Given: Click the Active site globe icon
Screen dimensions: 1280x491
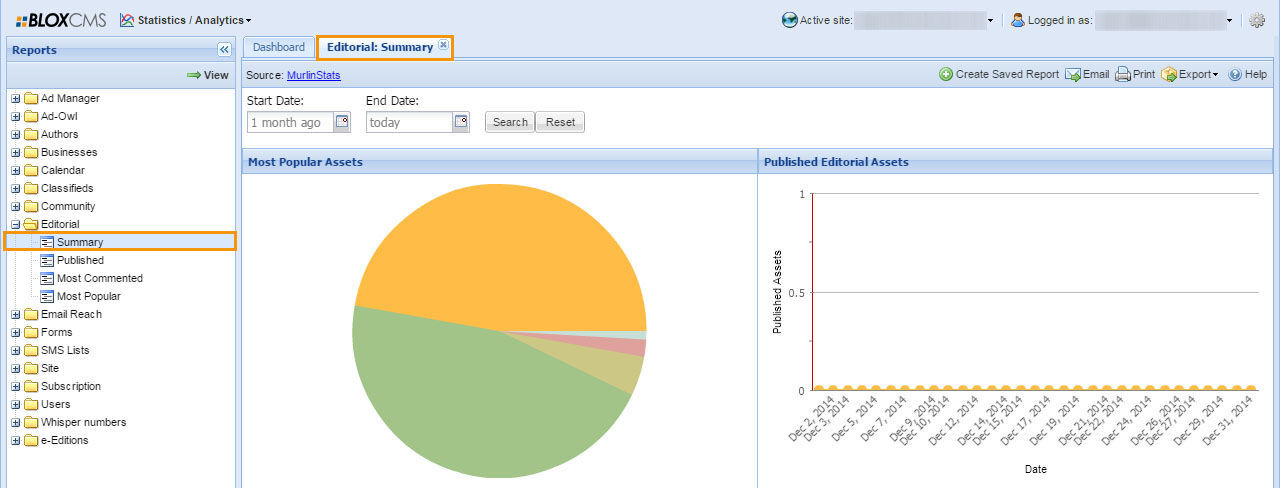Looking at the screenshot, I should click(x=789, y=20).
